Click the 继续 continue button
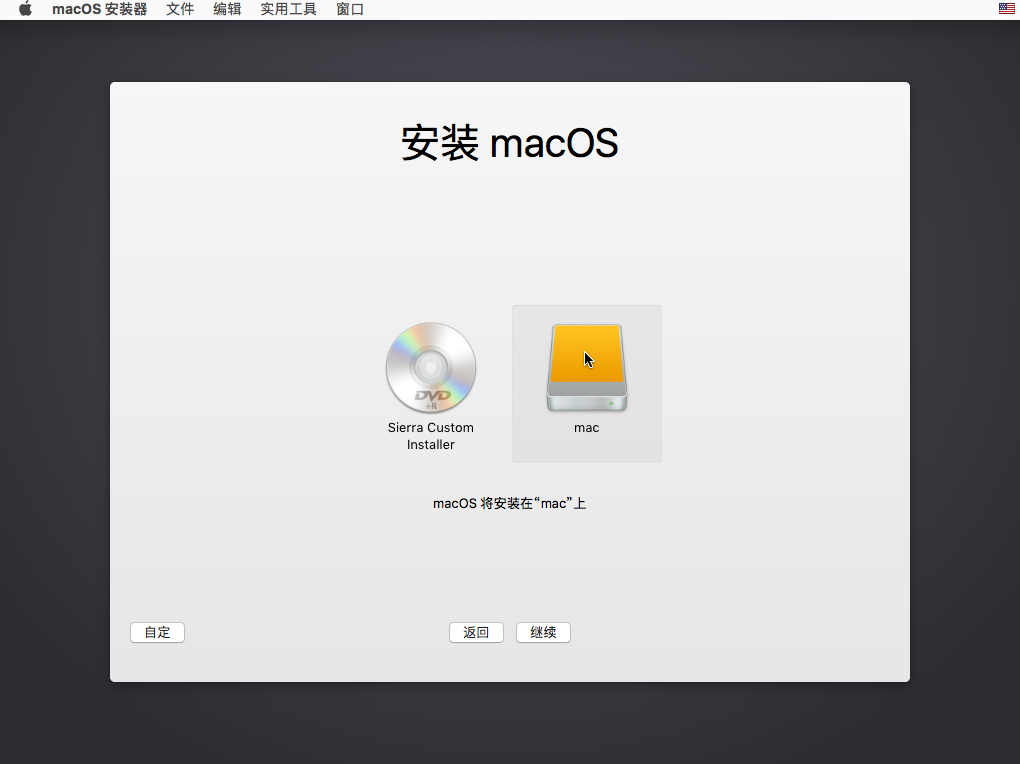1020x764 pixels. click(x=543, y=633)
